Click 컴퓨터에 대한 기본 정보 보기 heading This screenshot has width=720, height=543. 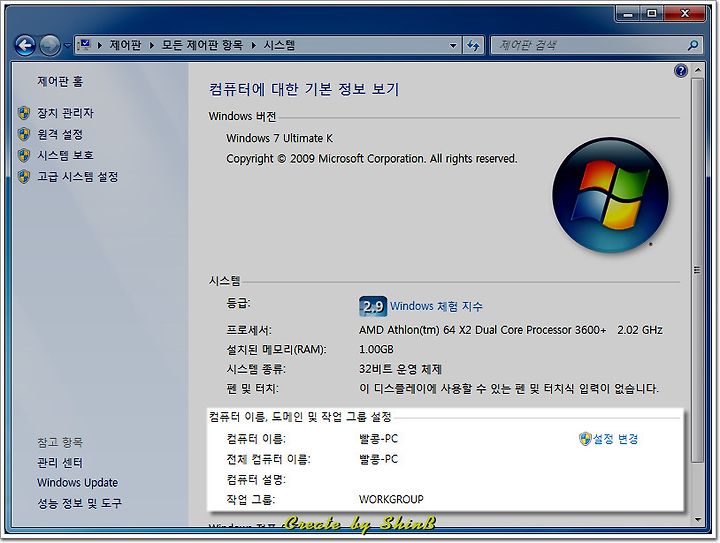pos(304,89)
